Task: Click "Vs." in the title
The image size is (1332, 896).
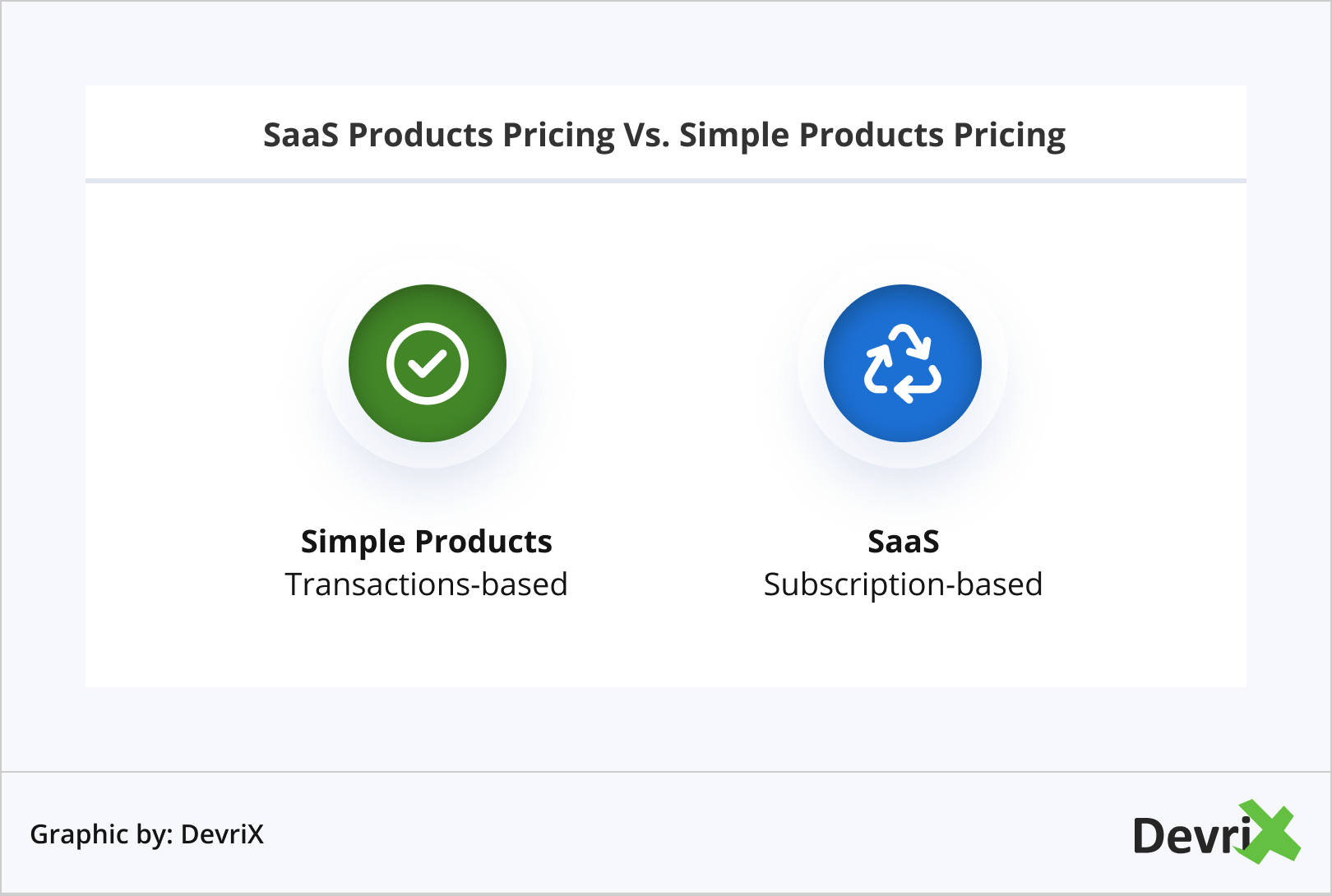Action: (x=646, y=135)
